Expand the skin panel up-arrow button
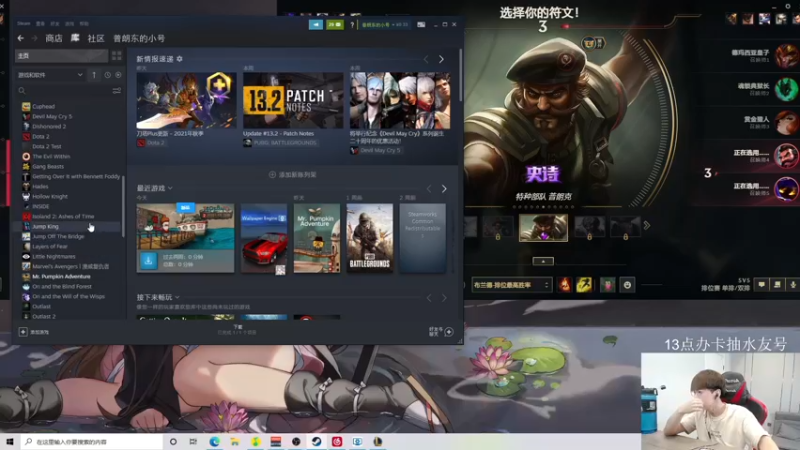Viewport: 800px width, 450px height. coord(543,261)
